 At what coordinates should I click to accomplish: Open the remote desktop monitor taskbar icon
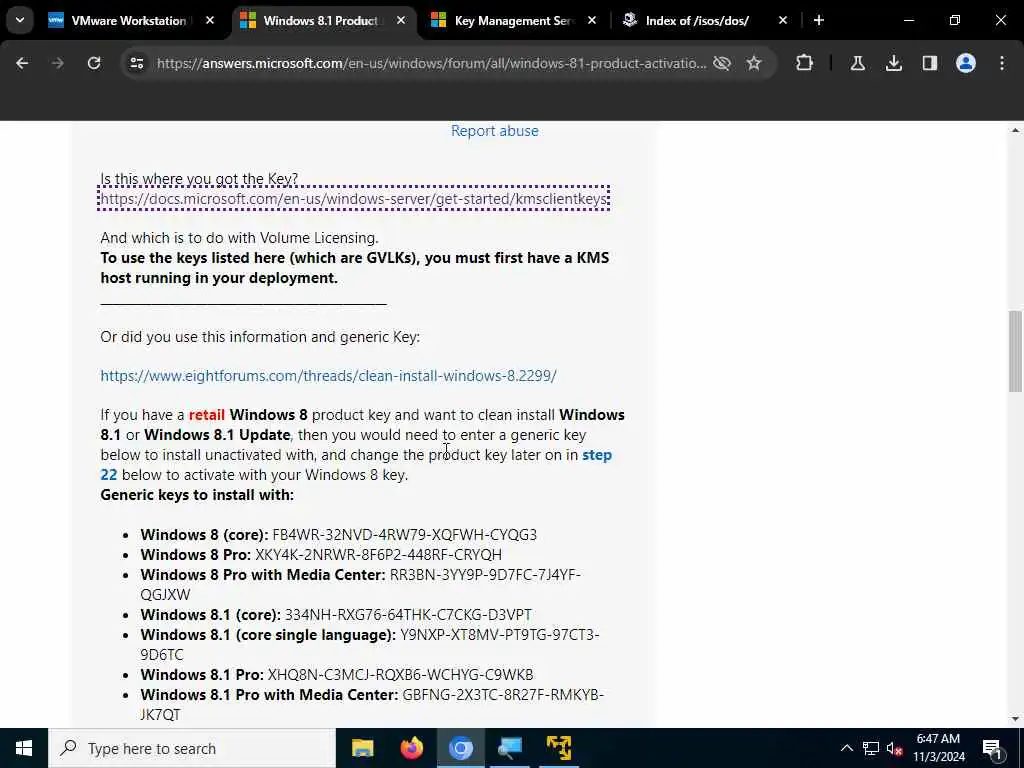(x=509, y=748)
